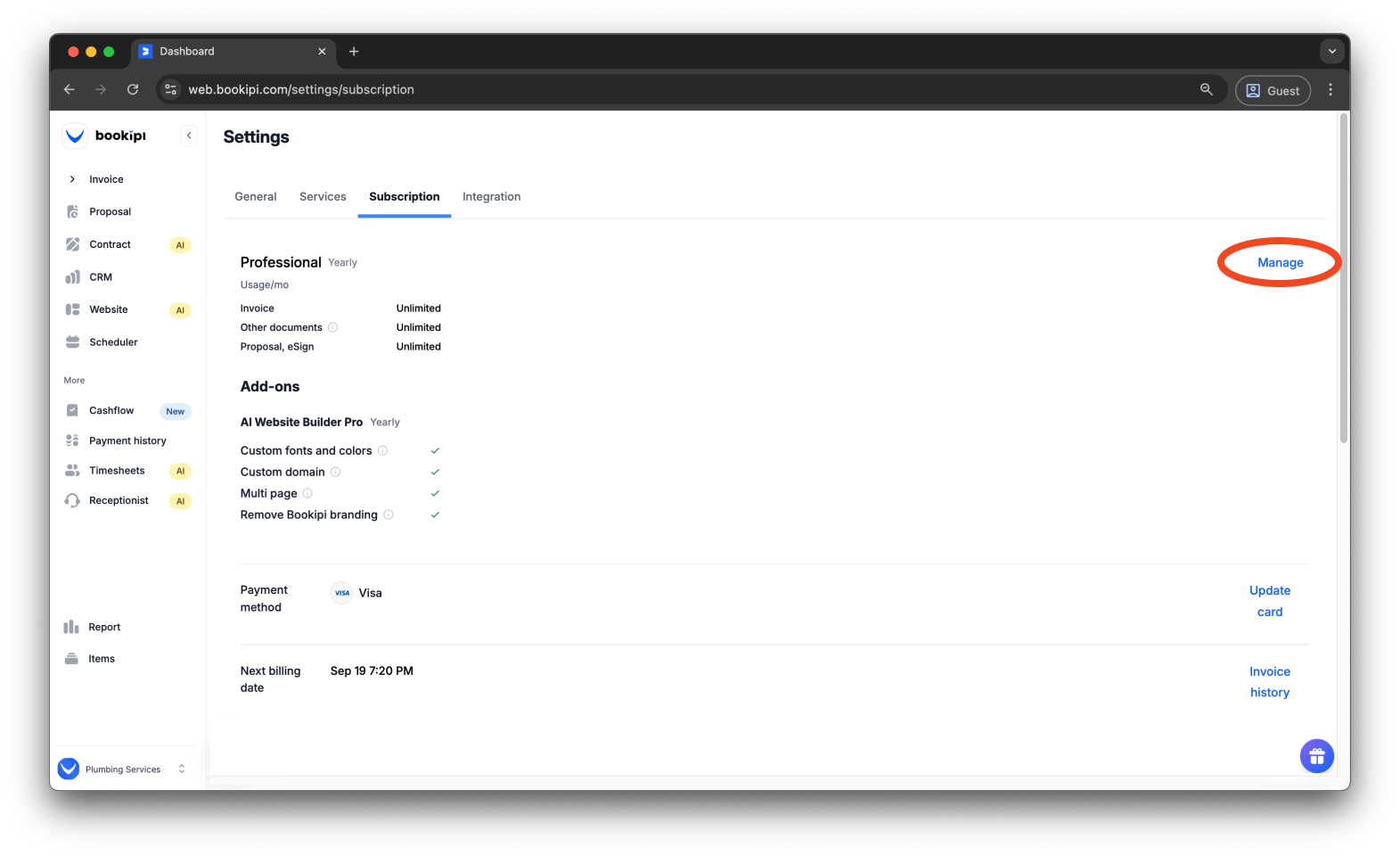Viewport: 1400px width, 856px height.
Task: Show info for Custom fonts and colors
Action: [x=382, y=450]
